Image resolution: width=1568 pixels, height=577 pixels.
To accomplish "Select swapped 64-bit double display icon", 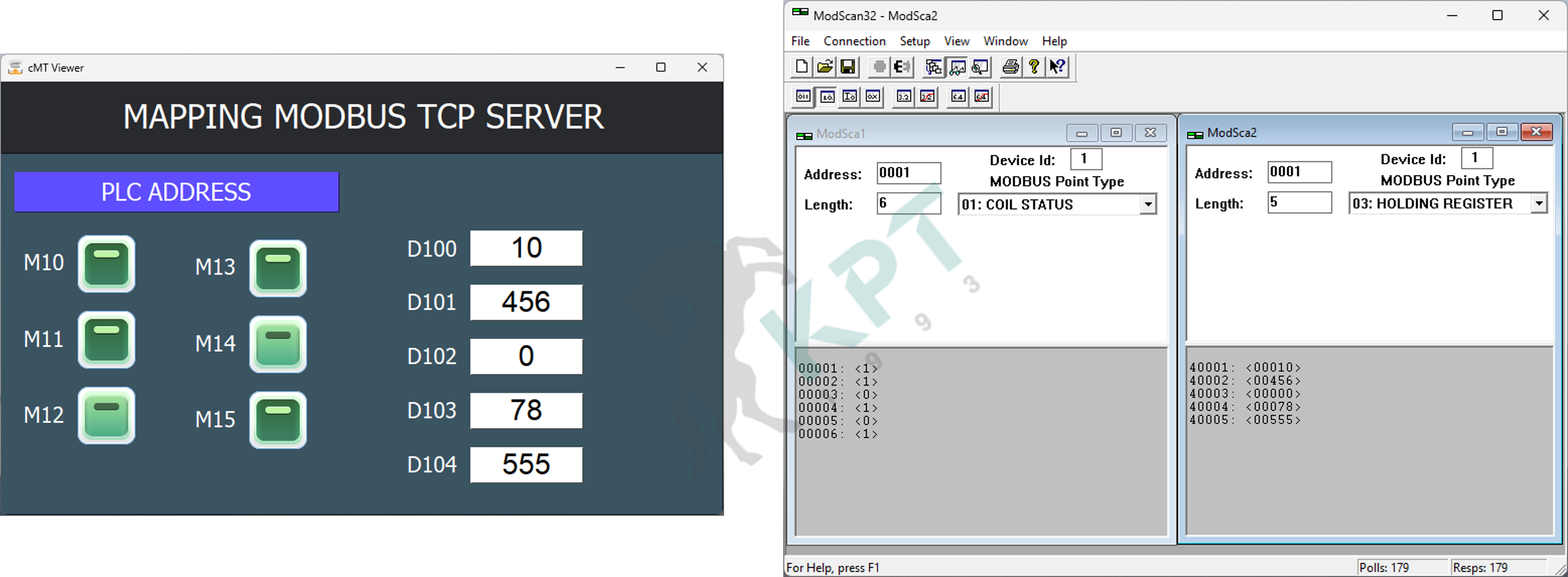I will point(981,96).
